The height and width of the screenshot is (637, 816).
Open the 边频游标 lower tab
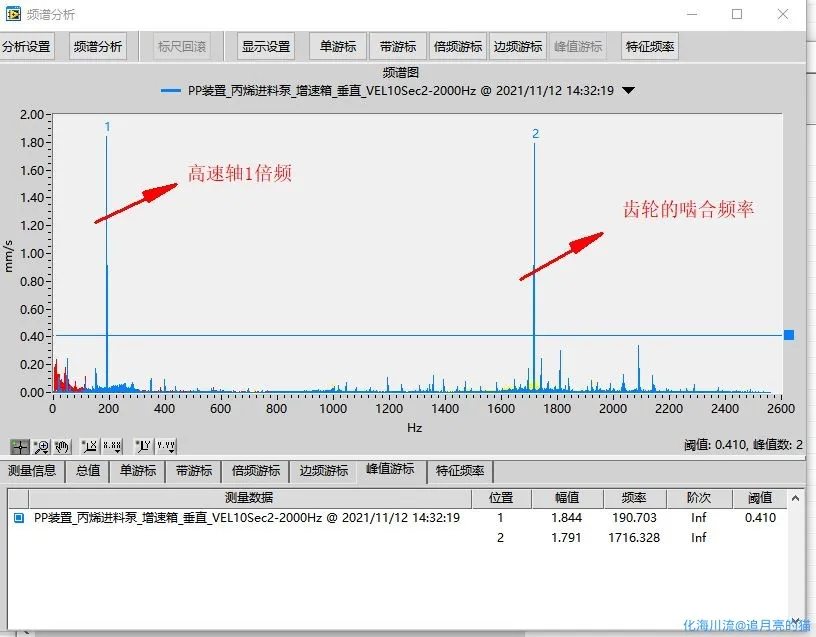324,471
